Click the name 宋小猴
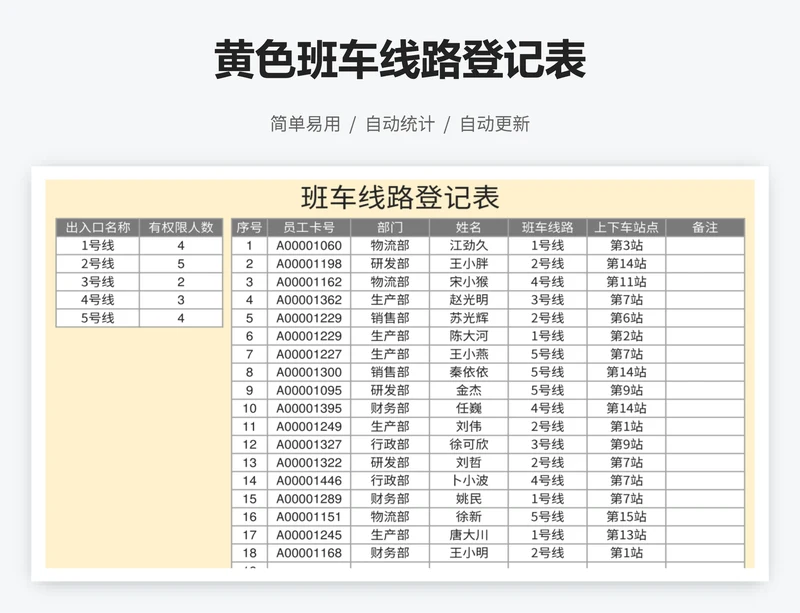Image resolution: width=800 pixels, height=613 pixels. [469, 282]
